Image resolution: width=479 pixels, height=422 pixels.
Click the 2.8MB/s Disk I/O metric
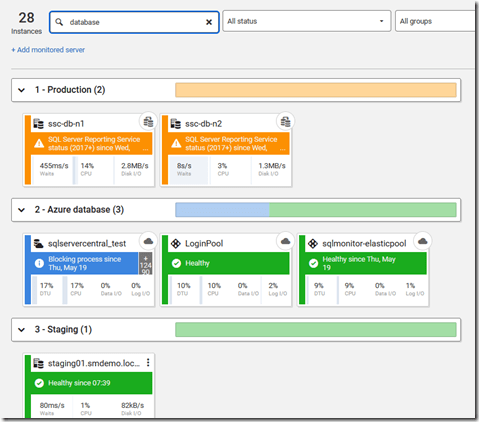coord(134,169)
